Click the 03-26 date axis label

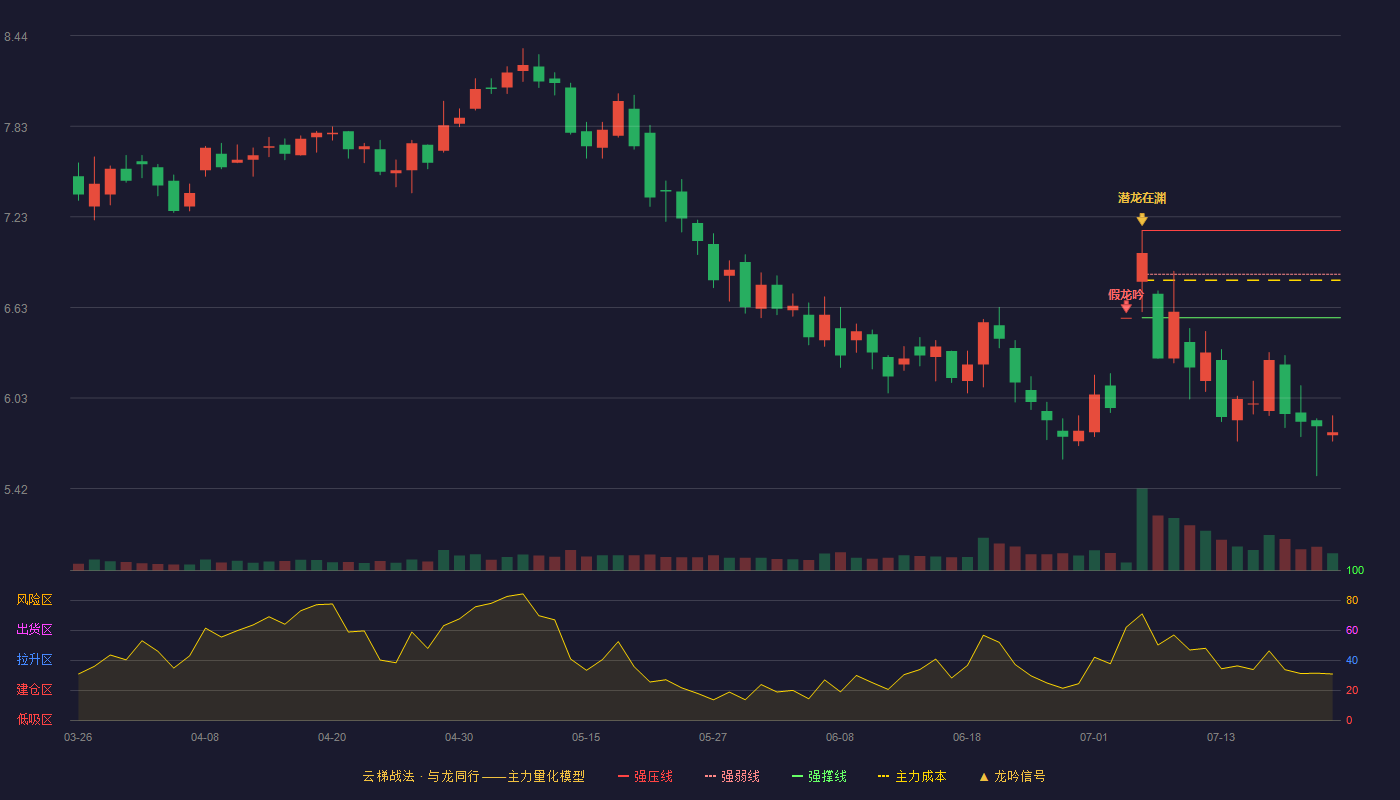point(78,737)
